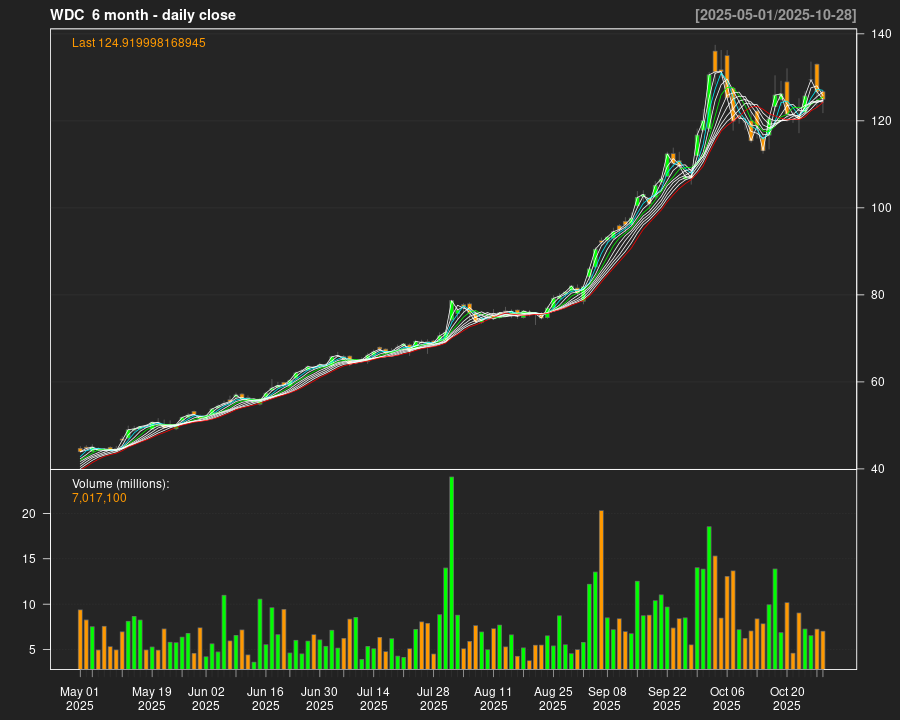Select the Sep 08 2025 date label

click(607, 698)
